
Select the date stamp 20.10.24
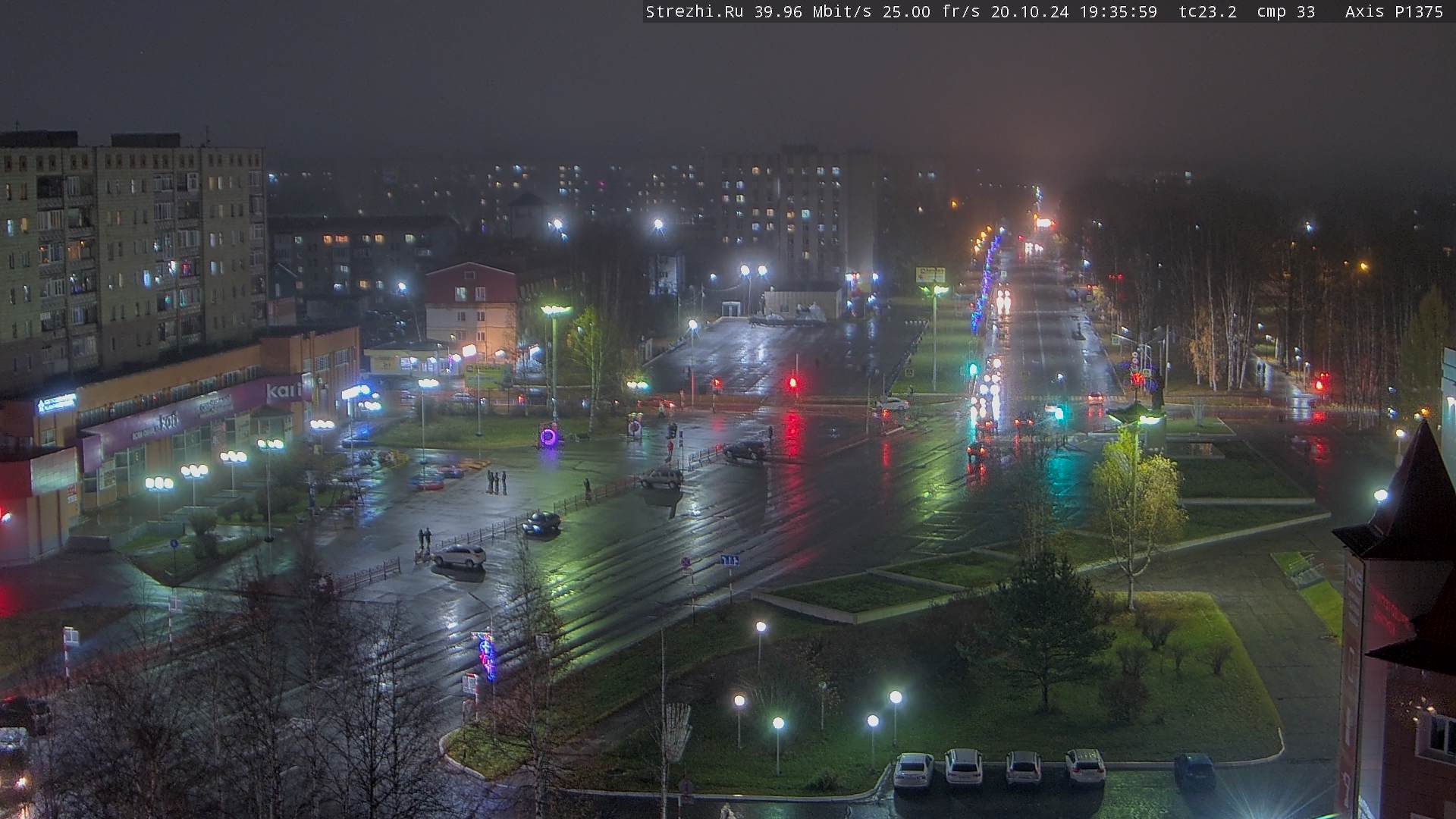point(1030,12)
